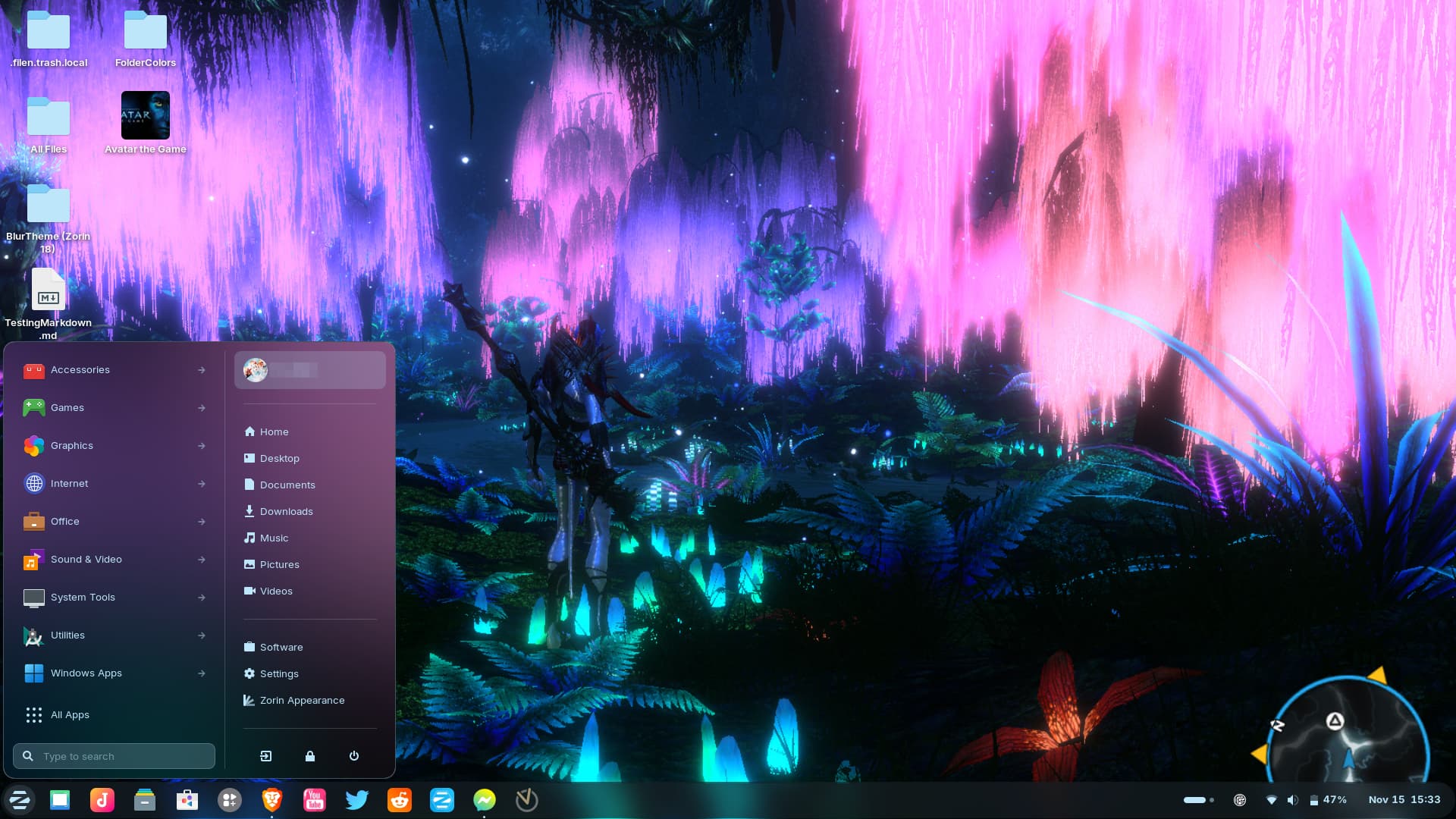Expand the Sound & Video category

tap(114, 560)
